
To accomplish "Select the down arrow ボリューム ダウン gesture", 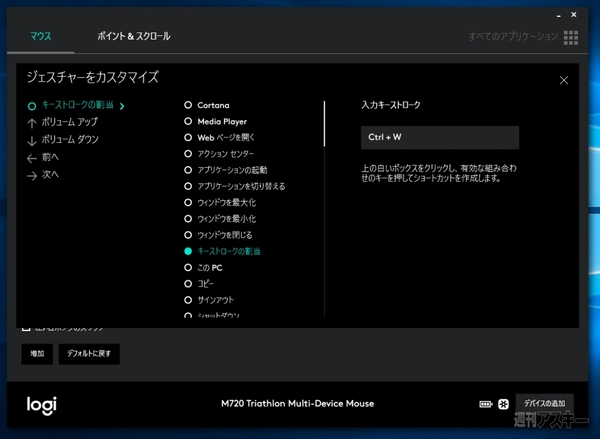I will (x=63, y=140).
